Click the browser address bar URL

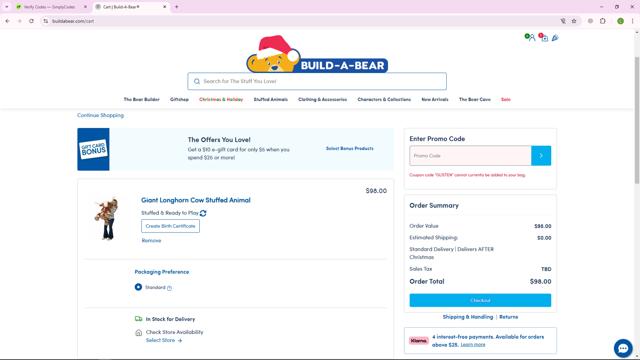[73, 21]
